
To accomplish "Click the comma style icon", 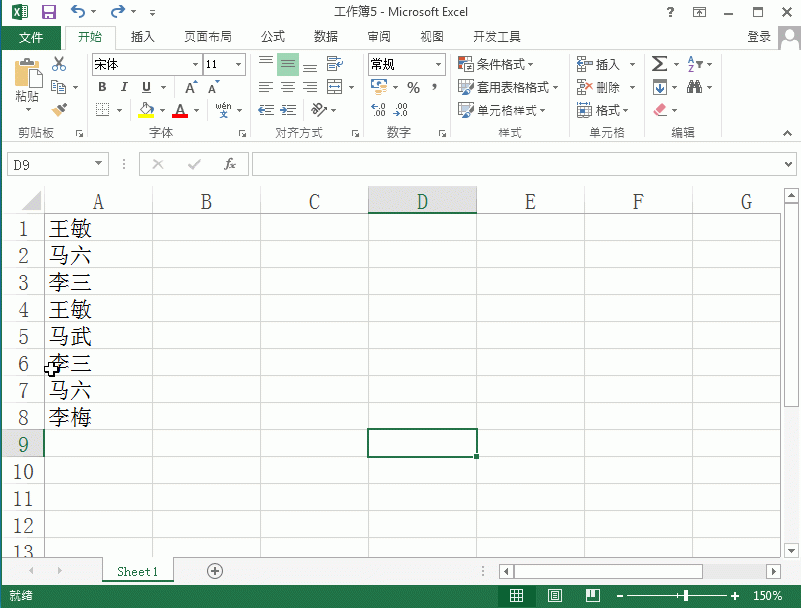I will 432,87.
